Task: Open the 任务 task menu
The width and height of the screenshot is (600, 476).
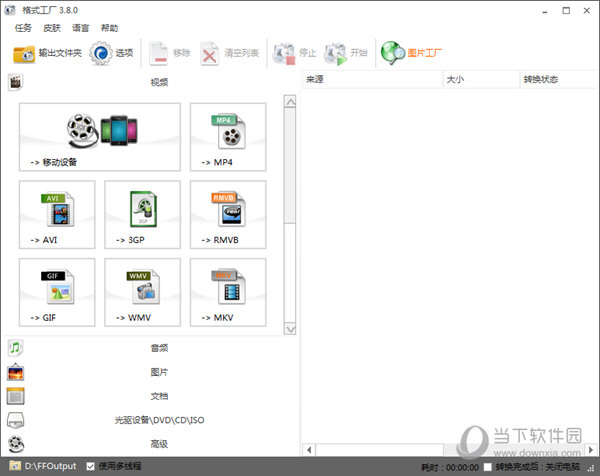Action: (23, 28)
